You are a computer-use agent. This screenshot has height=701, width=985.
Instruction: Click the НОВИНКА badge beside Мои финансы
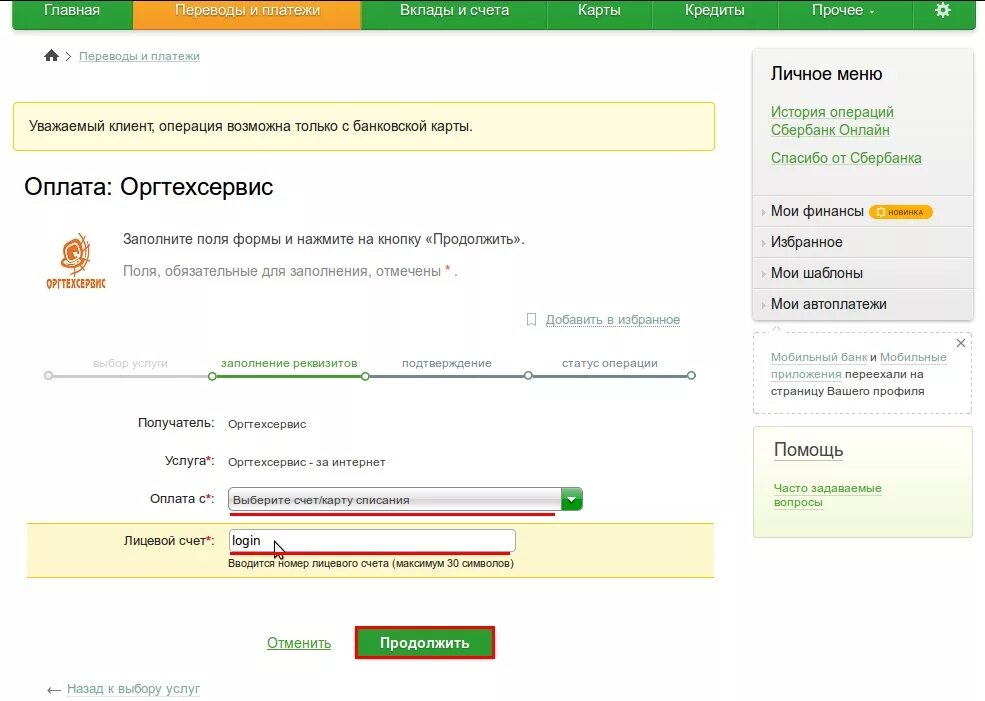901,212
